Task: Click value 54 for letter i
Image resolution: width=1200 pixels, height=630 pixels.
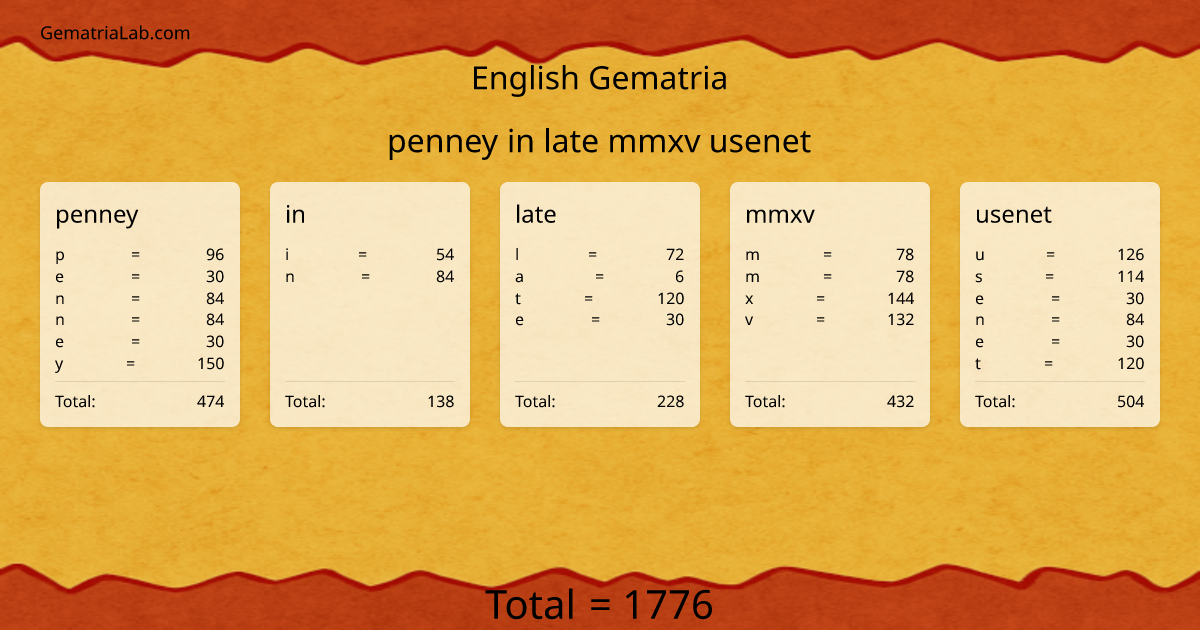Action: tap(445, 255)
